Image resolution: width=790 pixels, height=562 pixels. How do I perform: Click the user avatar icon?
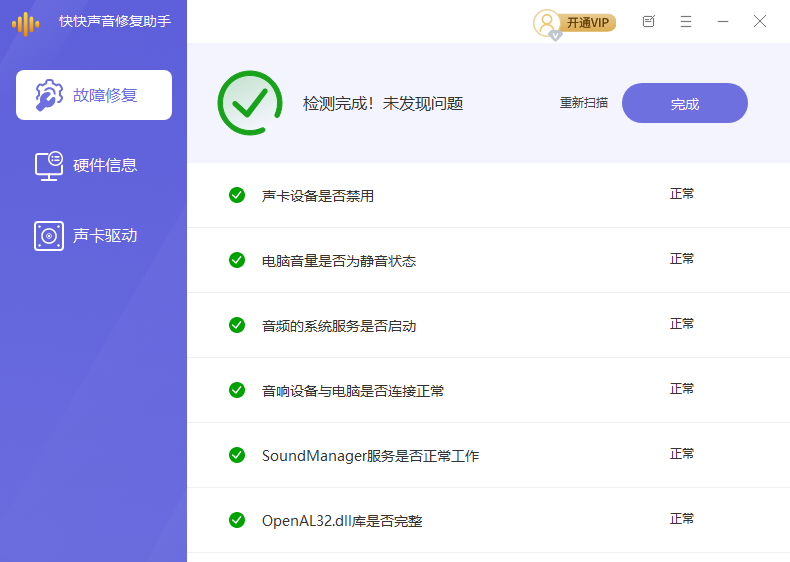click(x=547, y=22)
